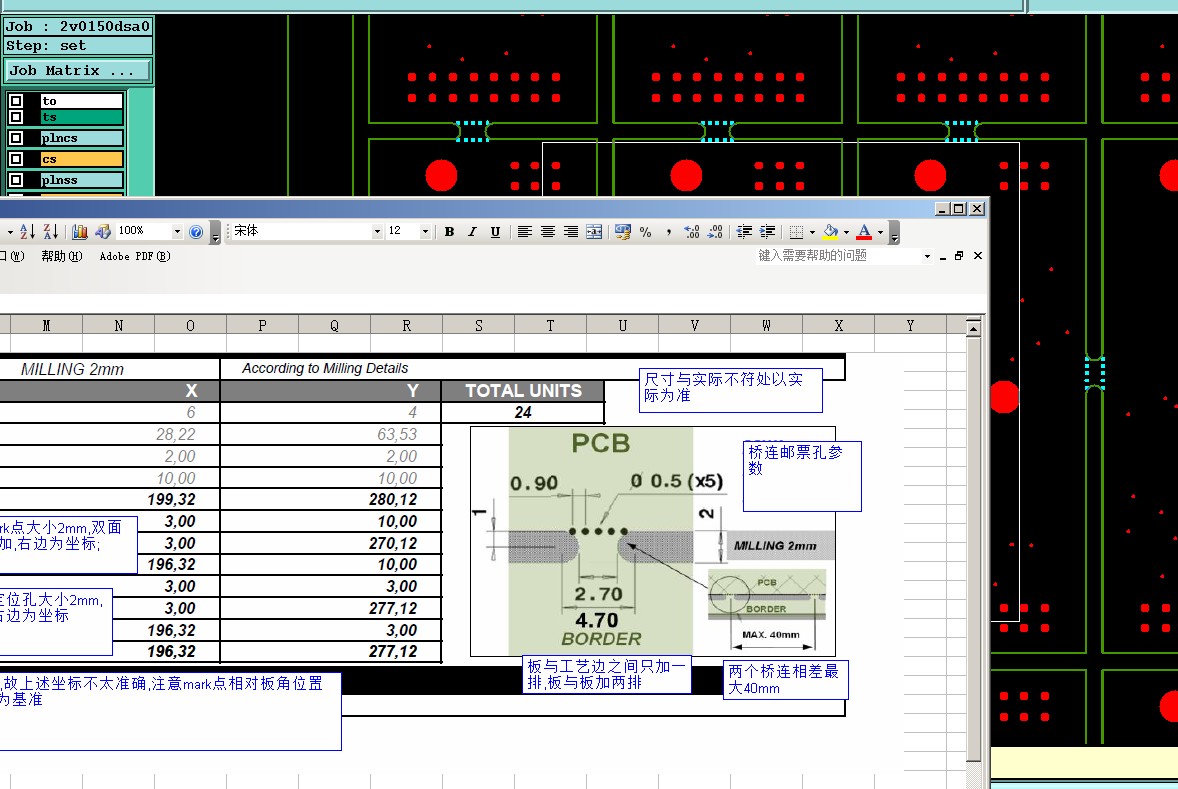Open help question box dropdown arrow

point(927,256)
